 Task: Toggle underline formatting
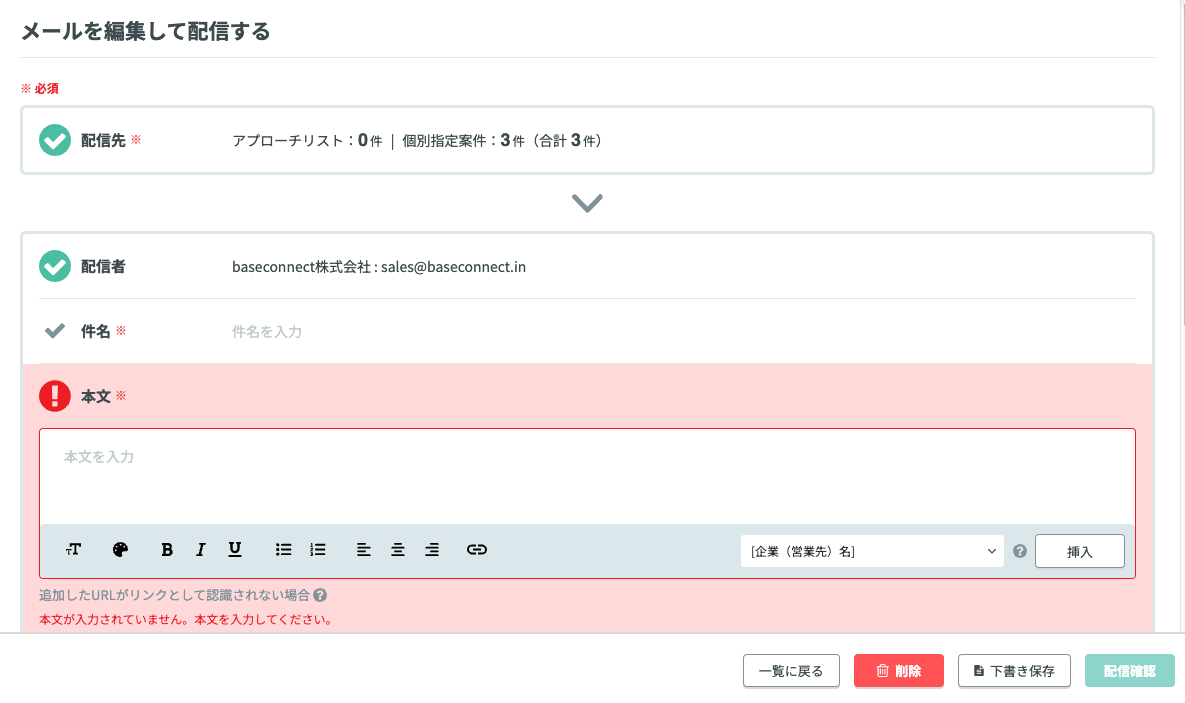[235, 550]
